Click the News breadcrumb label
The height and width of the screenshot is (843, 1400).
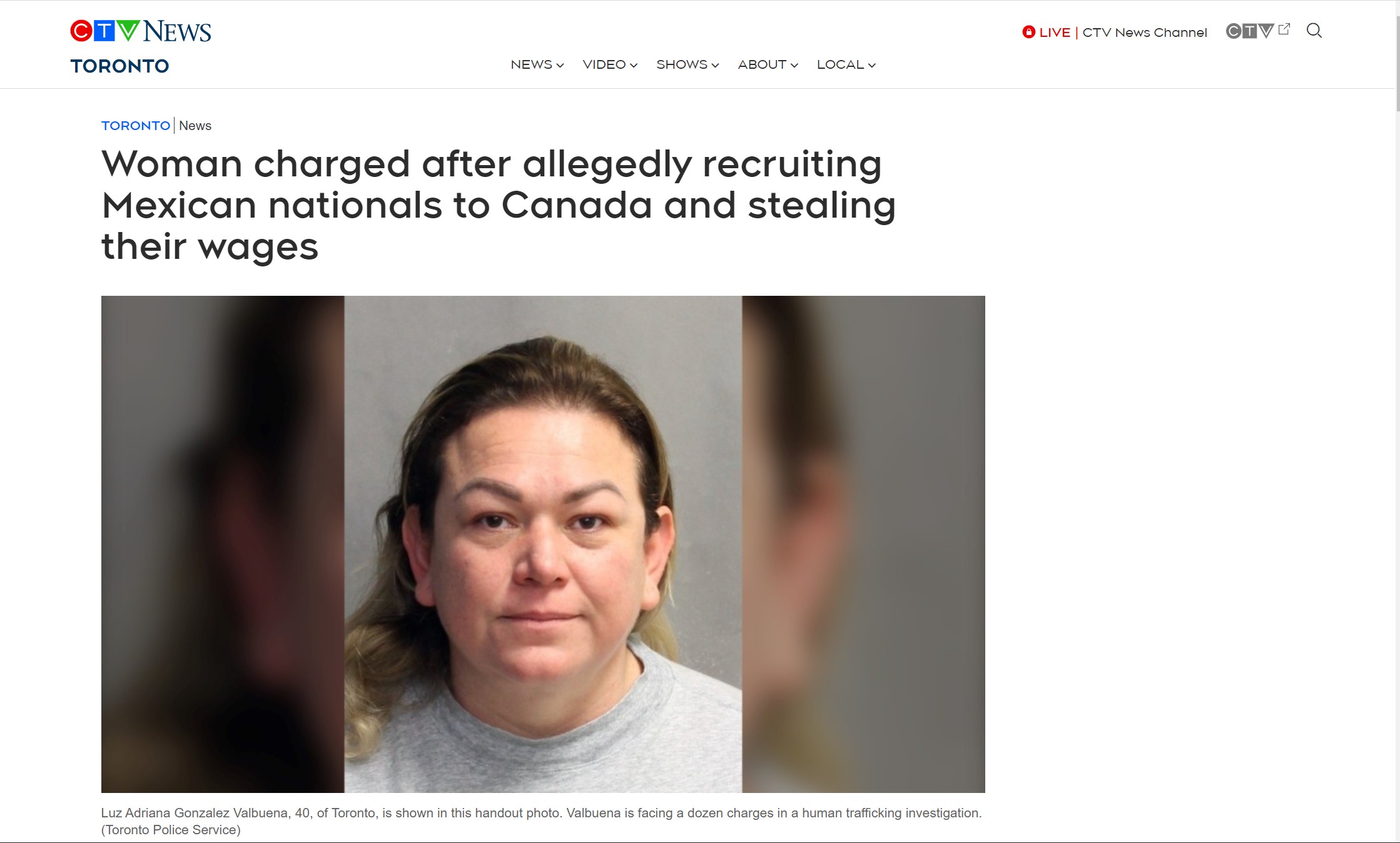point(195,126)
